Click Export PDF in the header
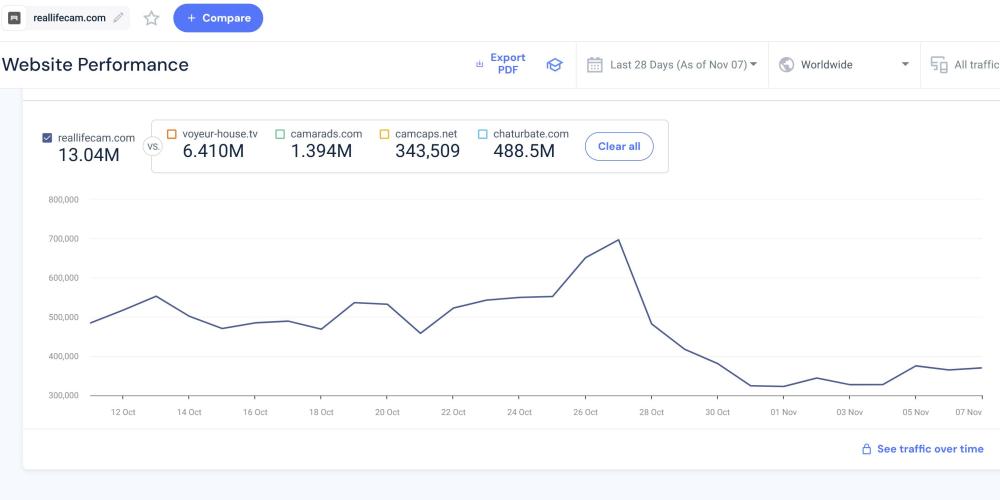Viewport: 1000px width, 500px height. tap(507, 64)
